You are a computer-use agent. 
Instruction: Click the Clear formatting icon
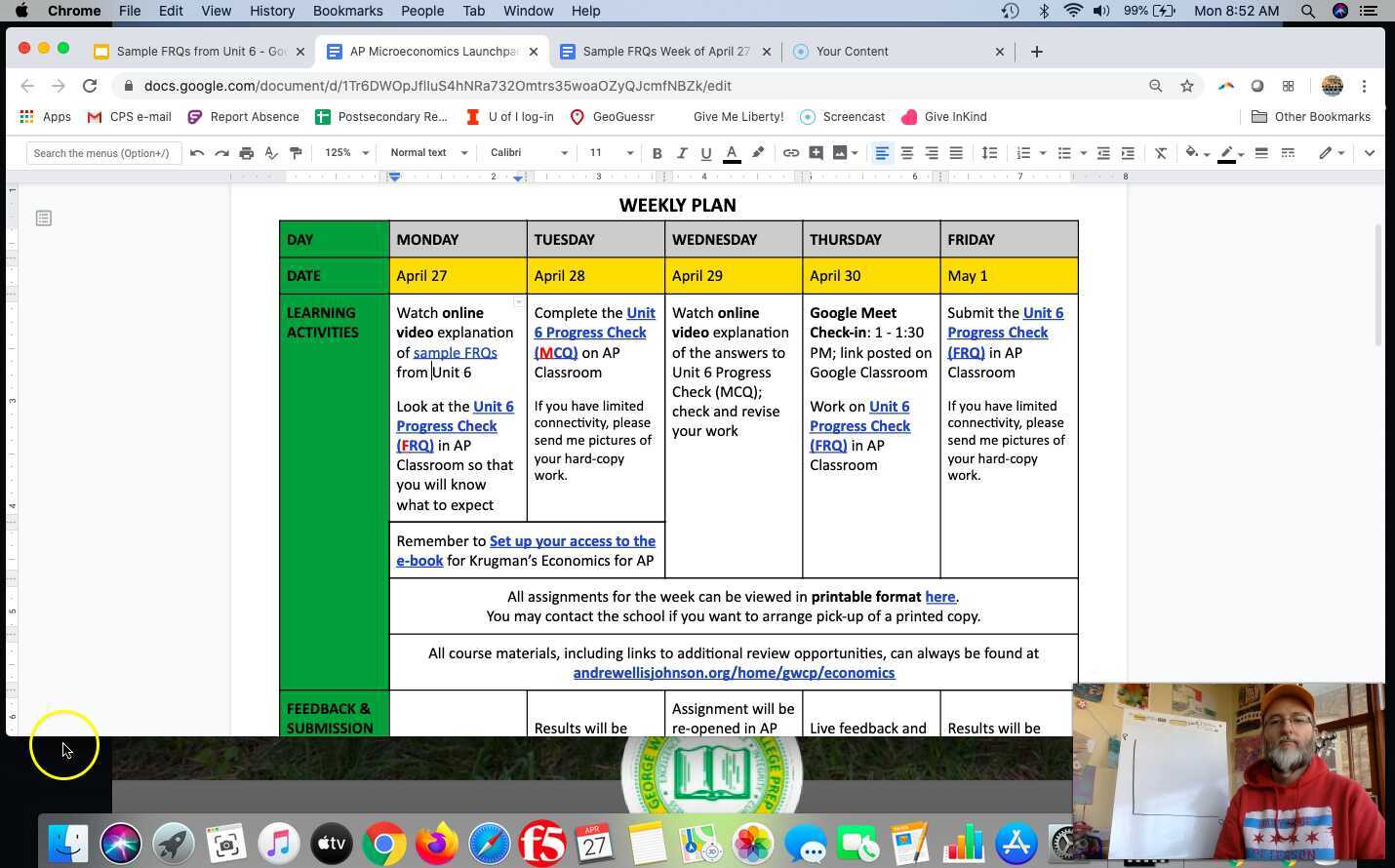coord(1160,153)
